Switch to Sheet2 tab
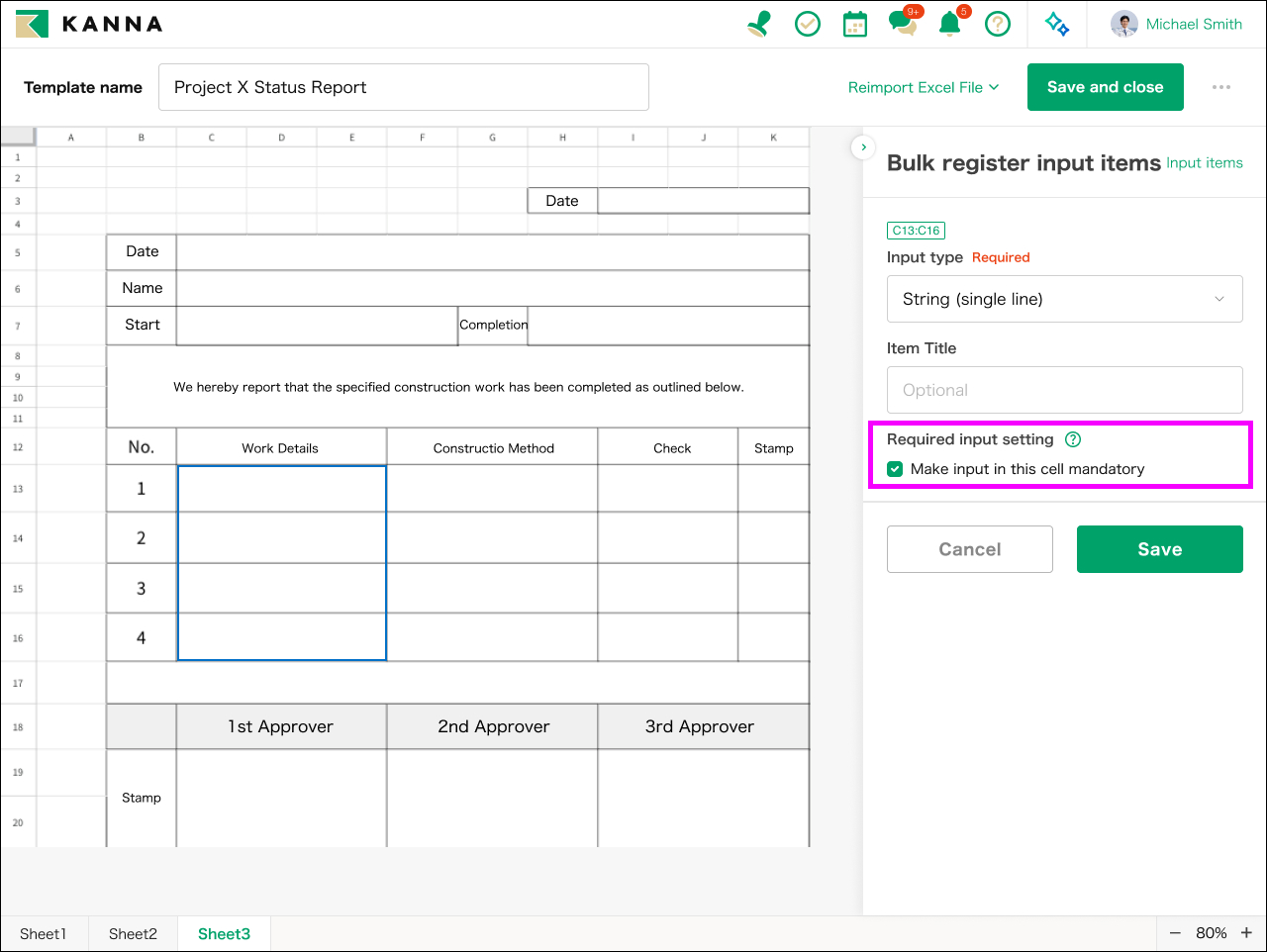This screenshot has height=952, width=1267. tap(133, 933)
